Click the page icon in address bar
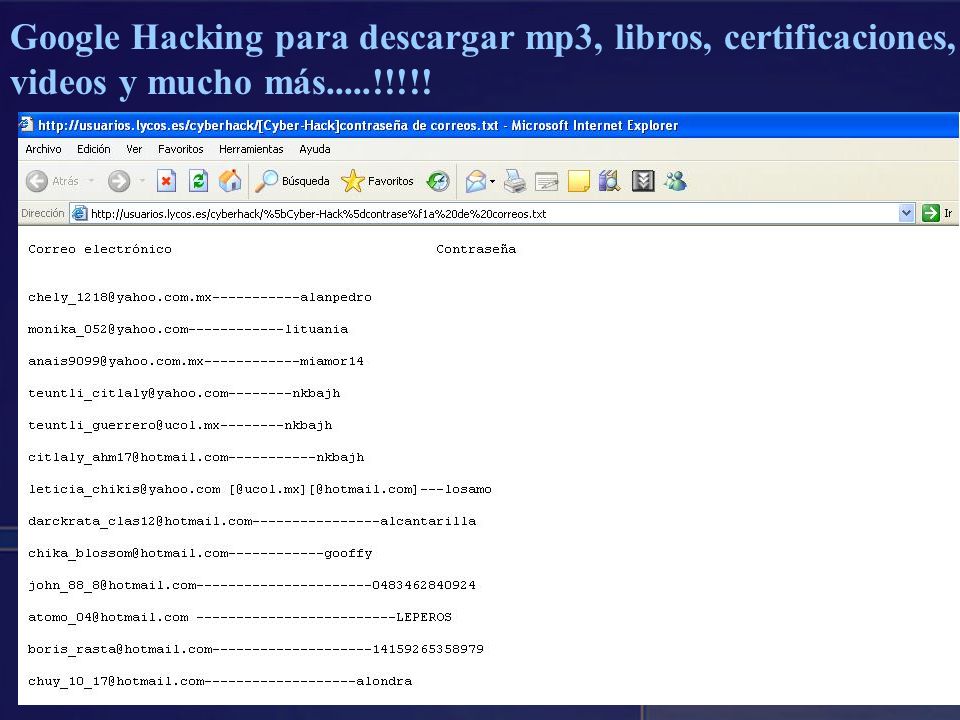Screen dimensions: 960x720 [80, 213]
